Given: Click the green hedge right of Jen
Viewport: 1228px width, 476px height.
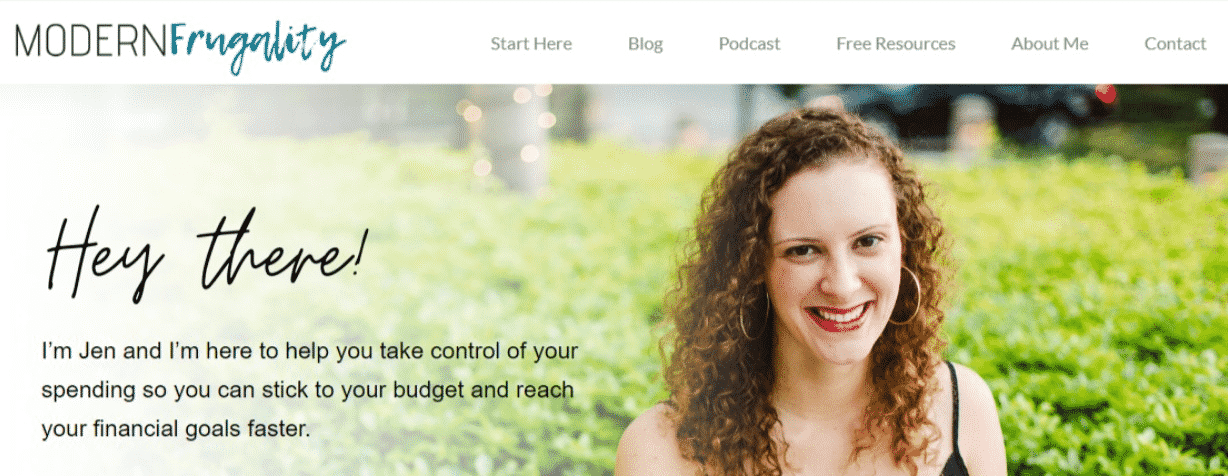Looking at the screenshot, I should point(1090,300).
